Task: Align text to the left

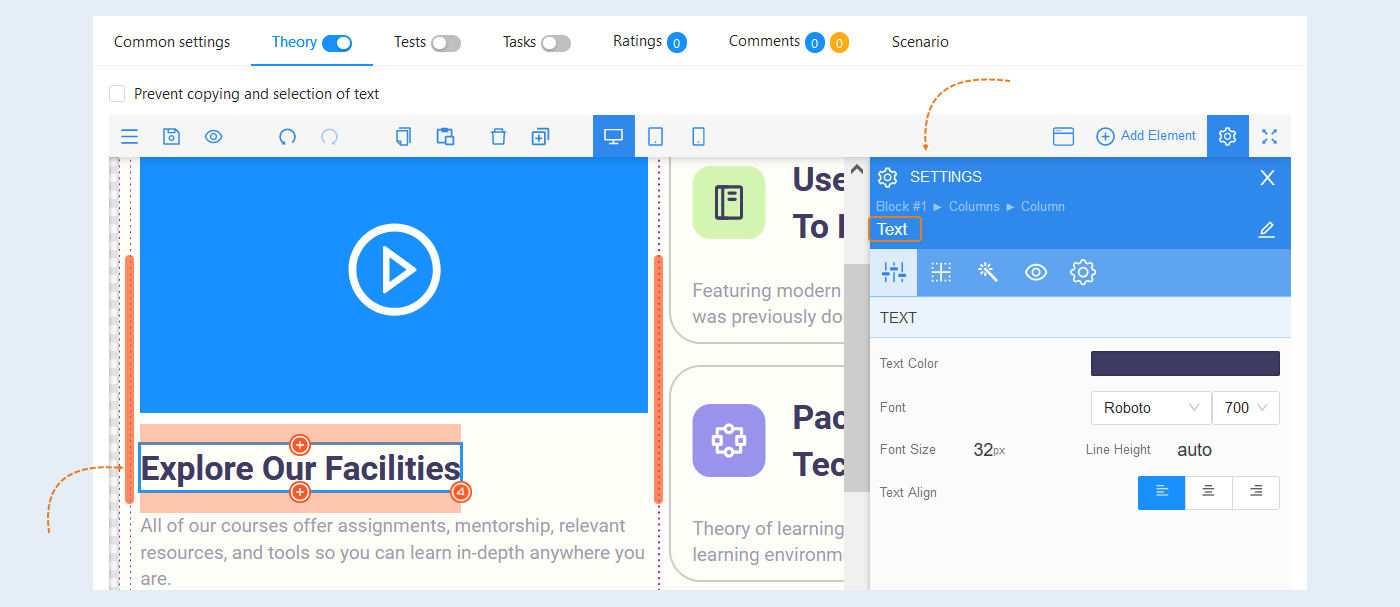Action: click(1161, 493)
